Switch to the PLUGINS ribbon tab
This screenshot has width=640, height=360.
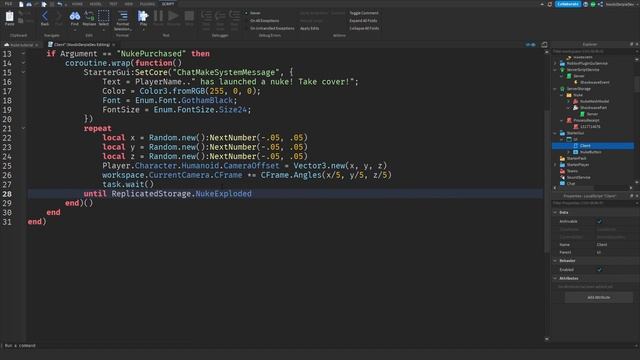coord(147,4)
